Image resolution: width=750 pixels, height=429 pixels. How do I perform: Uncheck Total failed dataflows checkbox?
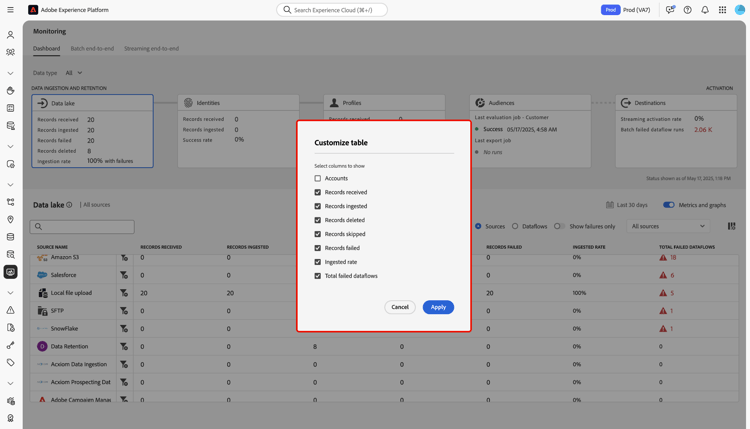318,276
